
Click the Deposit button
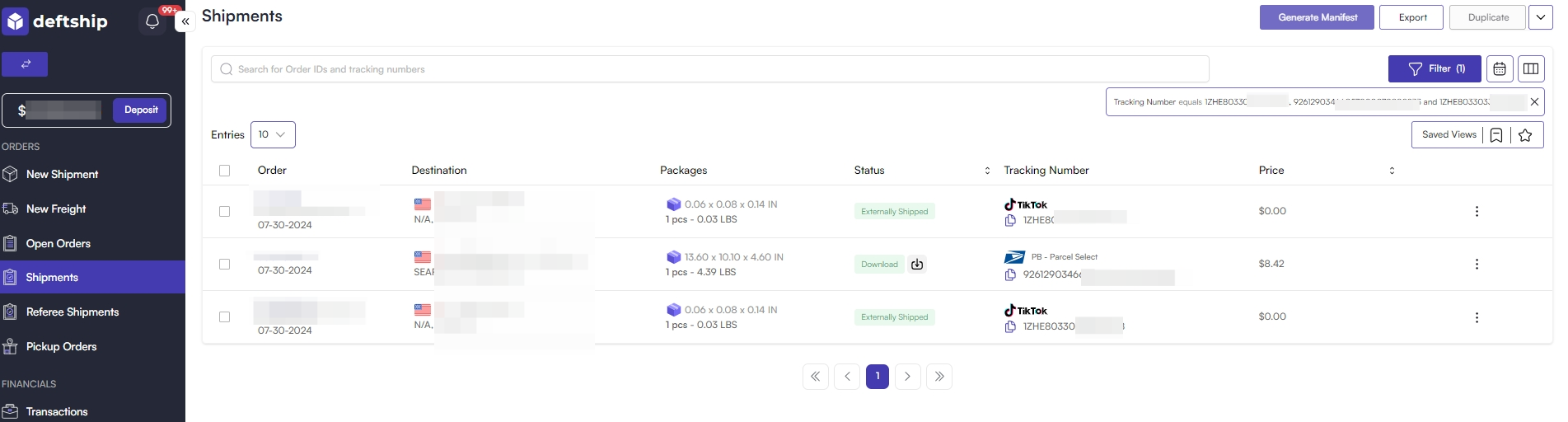coord(141,110)
